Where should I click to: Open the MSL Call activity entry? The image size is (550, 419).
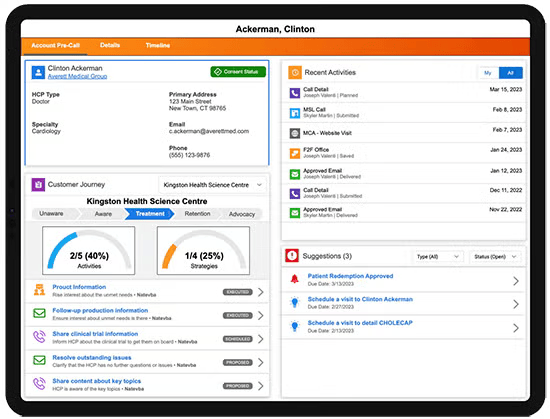coord(404,113)
